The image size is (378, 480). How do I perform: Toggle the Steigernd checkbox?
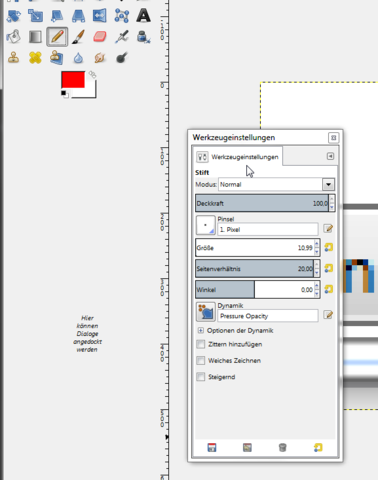(x=201, y=377)
